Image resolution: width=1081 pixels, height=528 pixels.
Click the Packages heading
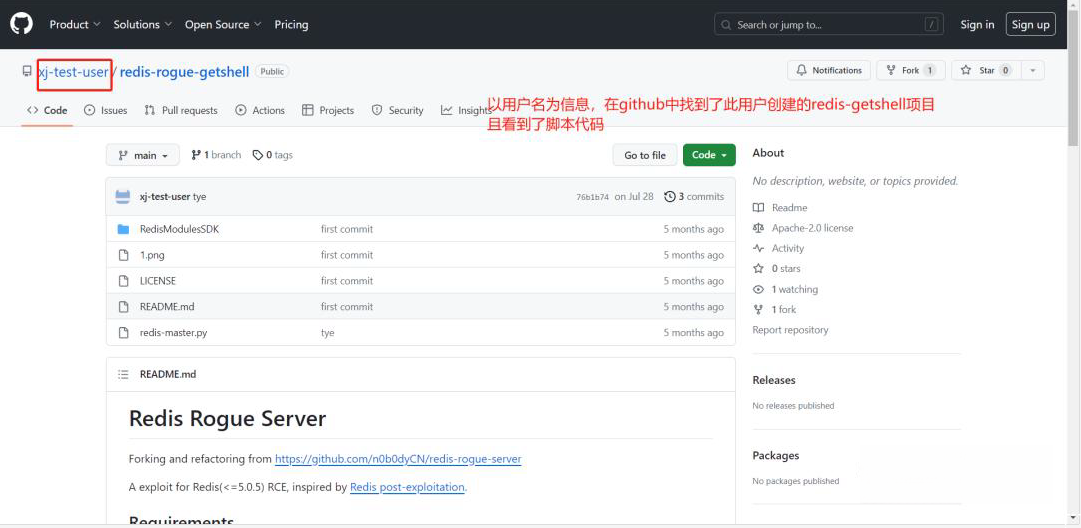click(776, 456)
